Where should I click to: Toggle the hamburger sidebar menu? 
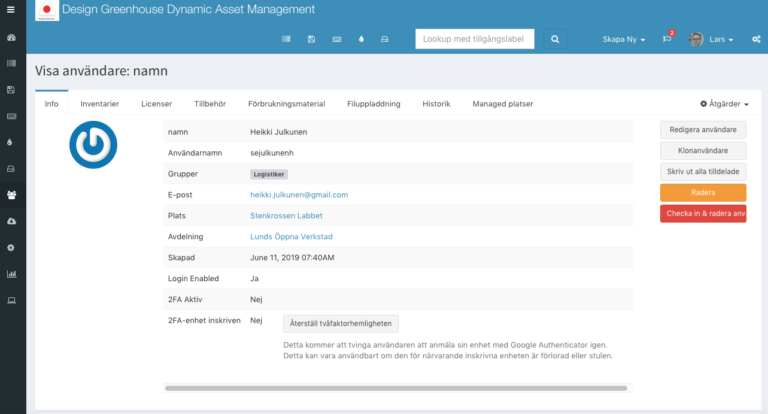pos(11,11)
